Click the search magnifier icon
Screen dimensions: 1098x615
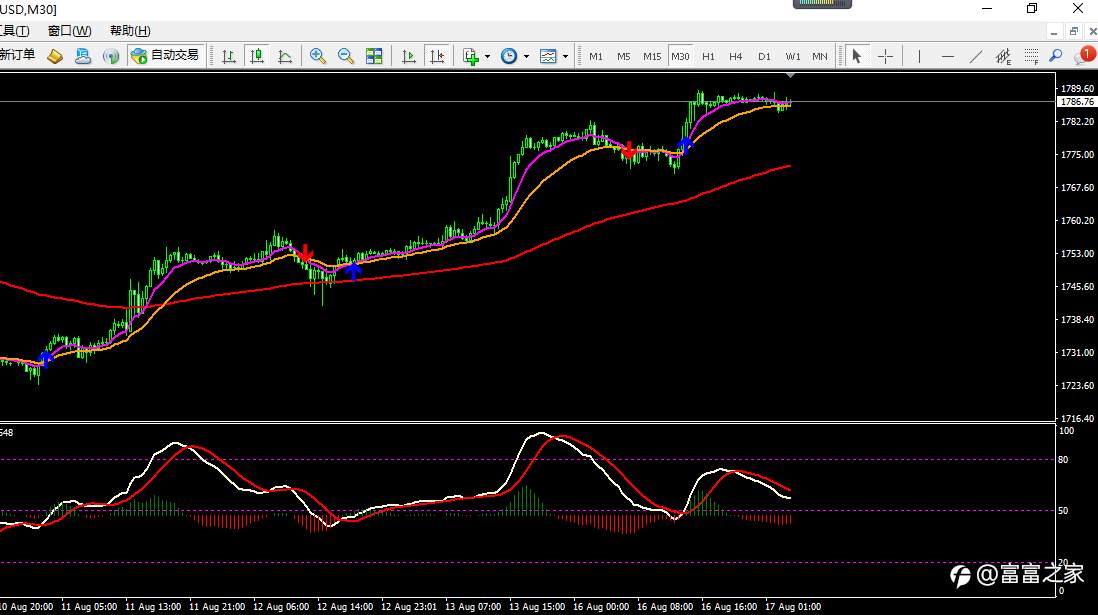tap(1056, 56)
